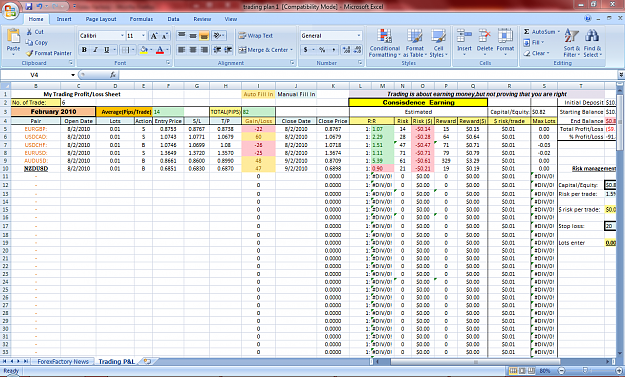
Task: Apply middle vertical alignment
Action: pos(193,35)
